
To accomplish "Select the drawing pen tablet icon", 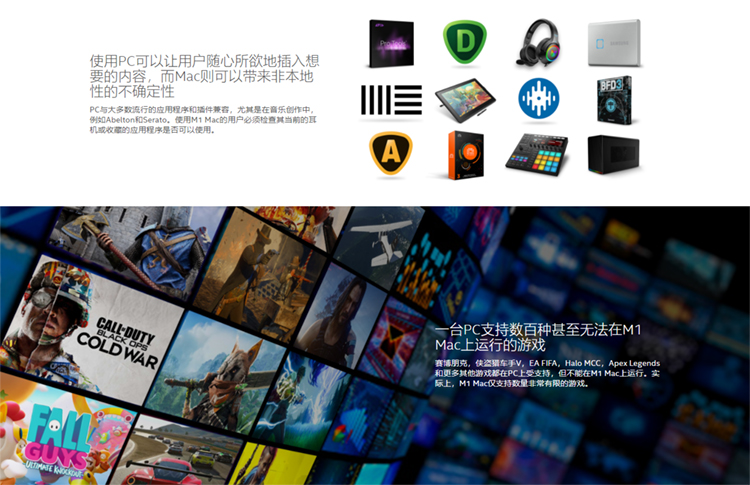I will tap(465, 100).
